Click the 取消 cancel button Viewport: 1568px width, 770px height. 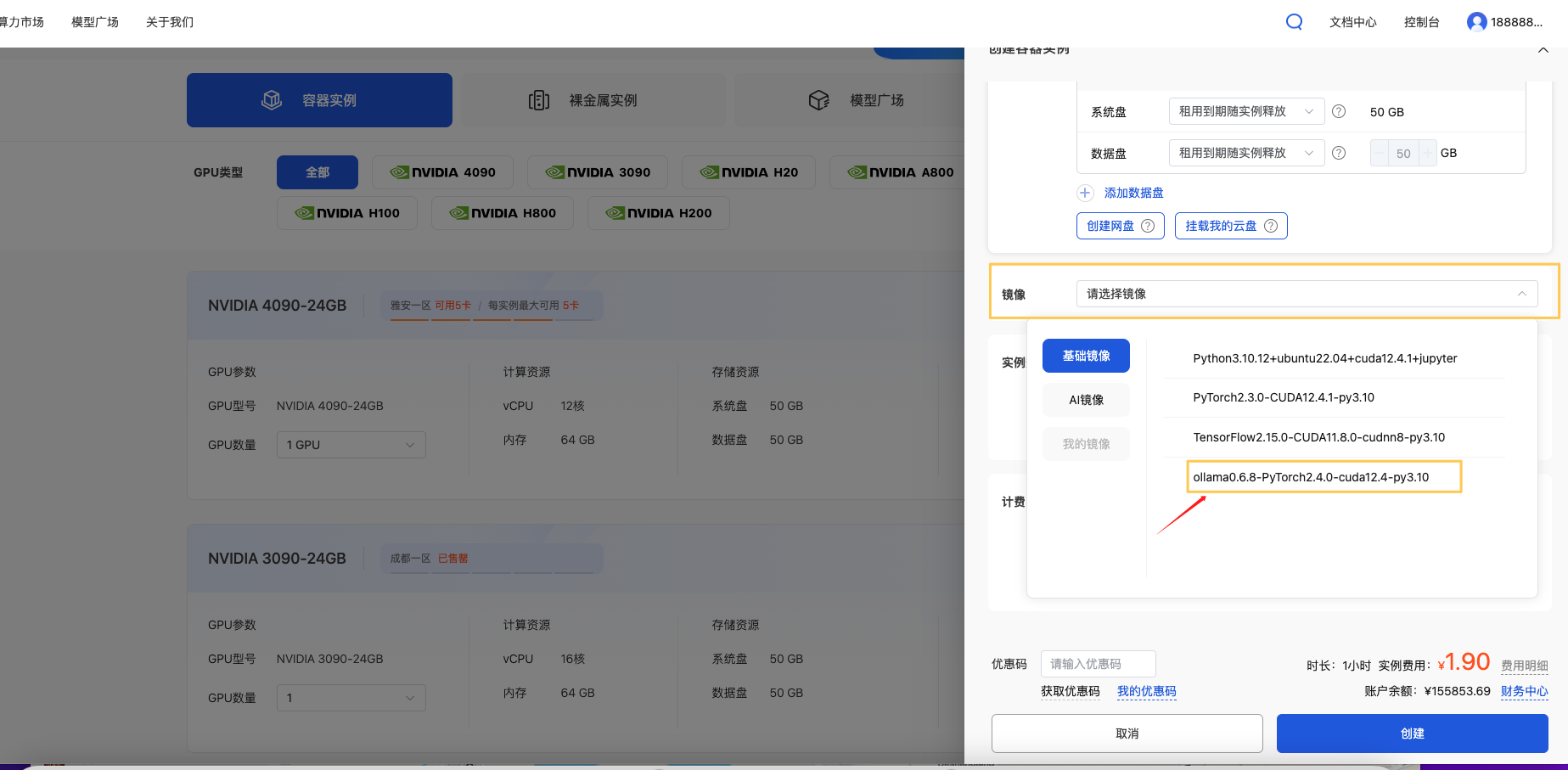(x=1127, y=733)
